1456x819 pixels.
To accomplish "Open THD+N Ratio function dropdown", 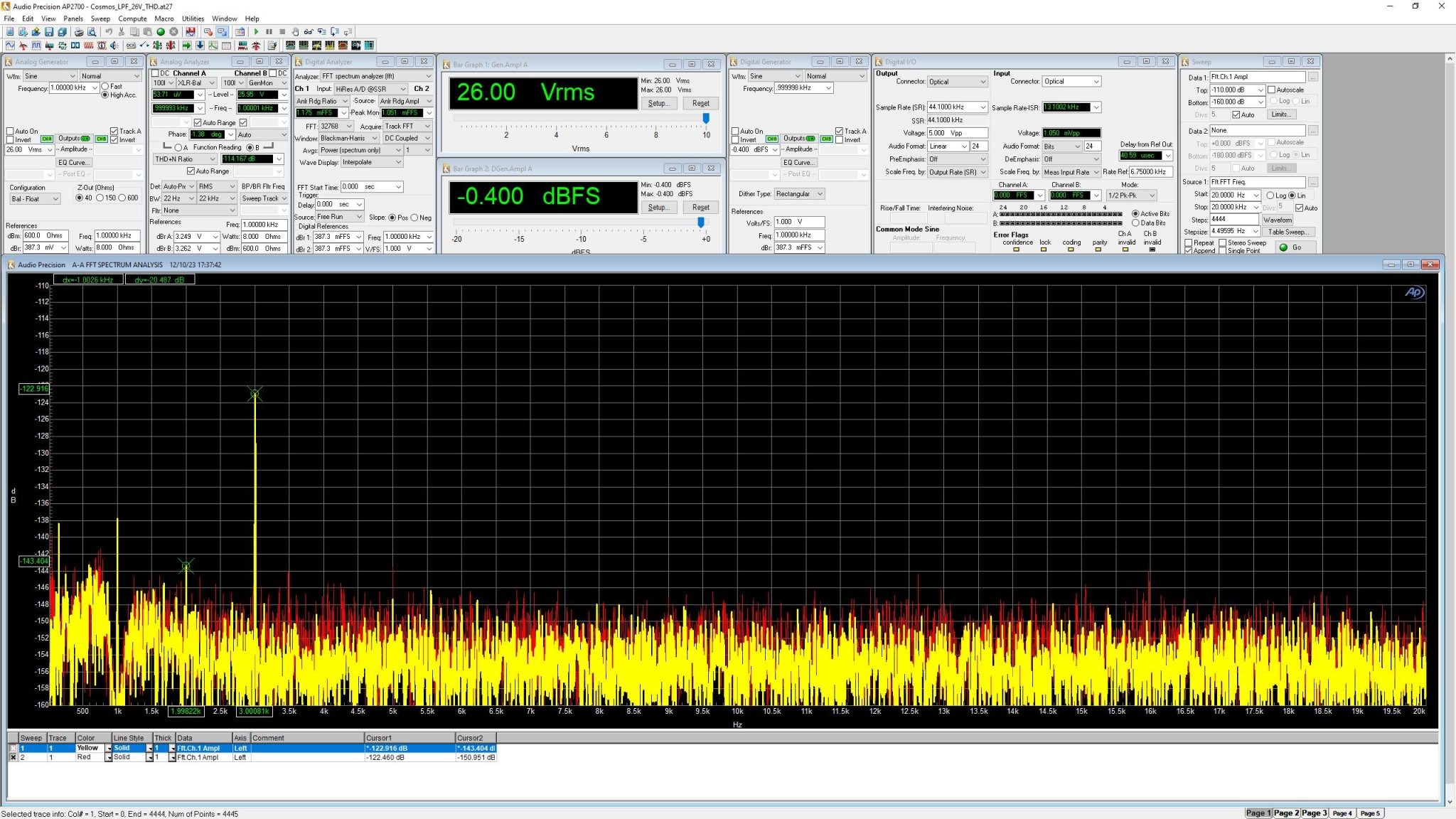I will (x=185, y=159).
